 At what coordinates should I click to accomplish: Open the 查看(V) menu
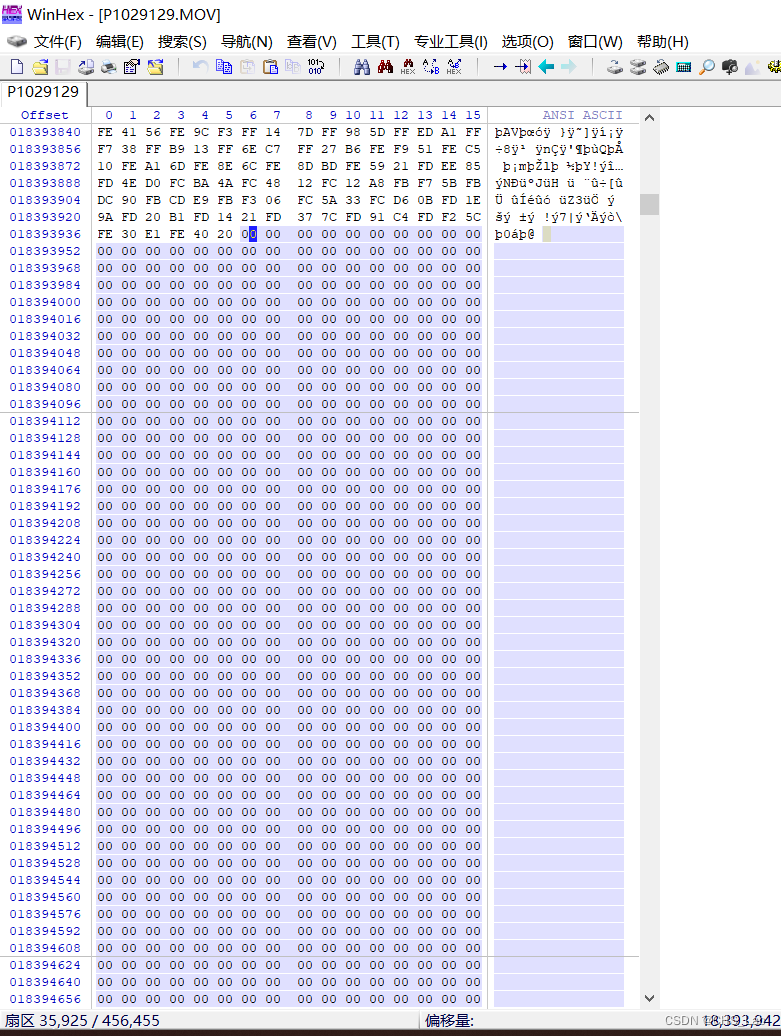click(x=311, y=42)
